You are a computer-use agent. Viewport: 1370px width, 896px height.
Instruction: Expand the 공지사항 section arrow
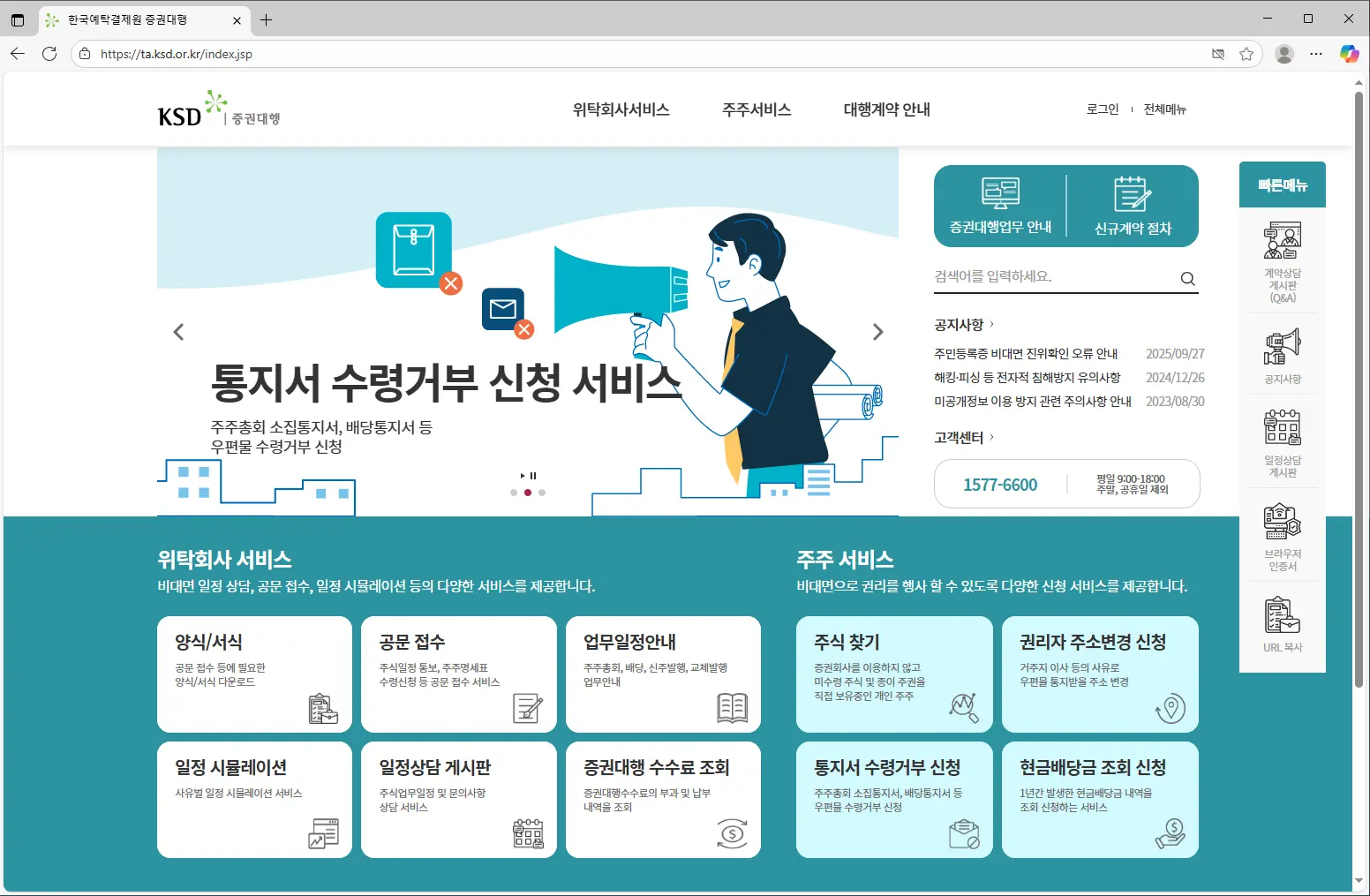[x=991, y=325]
